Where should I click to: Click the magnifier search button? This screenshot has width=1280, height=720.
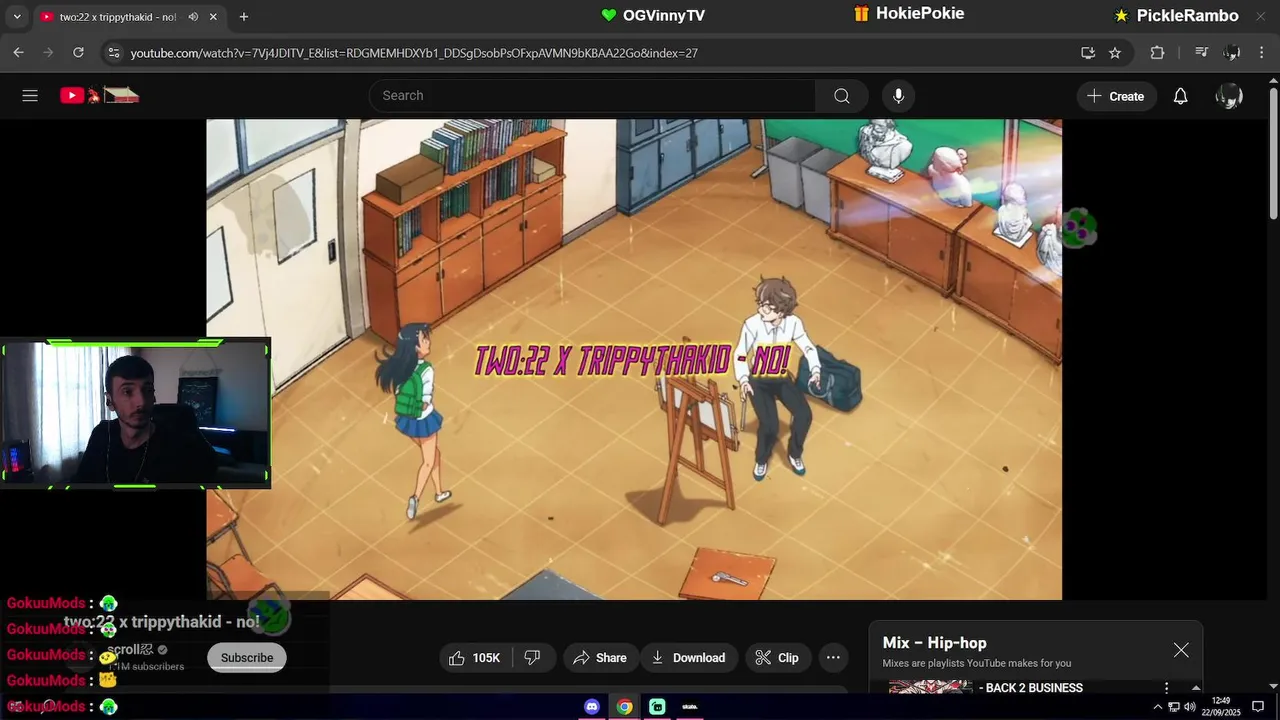pos(842,96)
